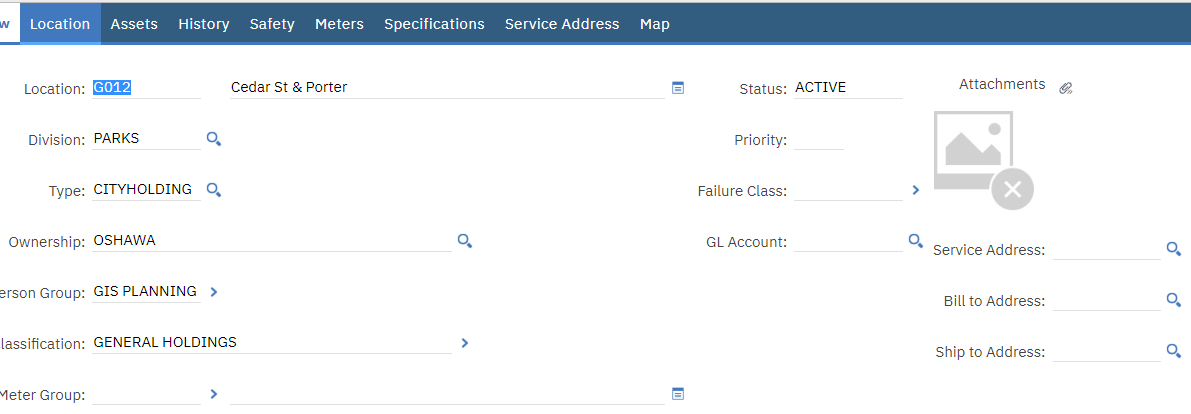The width and height of the screenshot is (1191, 414).
Task: Expand the Classification detail chevron
Action: click(x=465, y=343)
